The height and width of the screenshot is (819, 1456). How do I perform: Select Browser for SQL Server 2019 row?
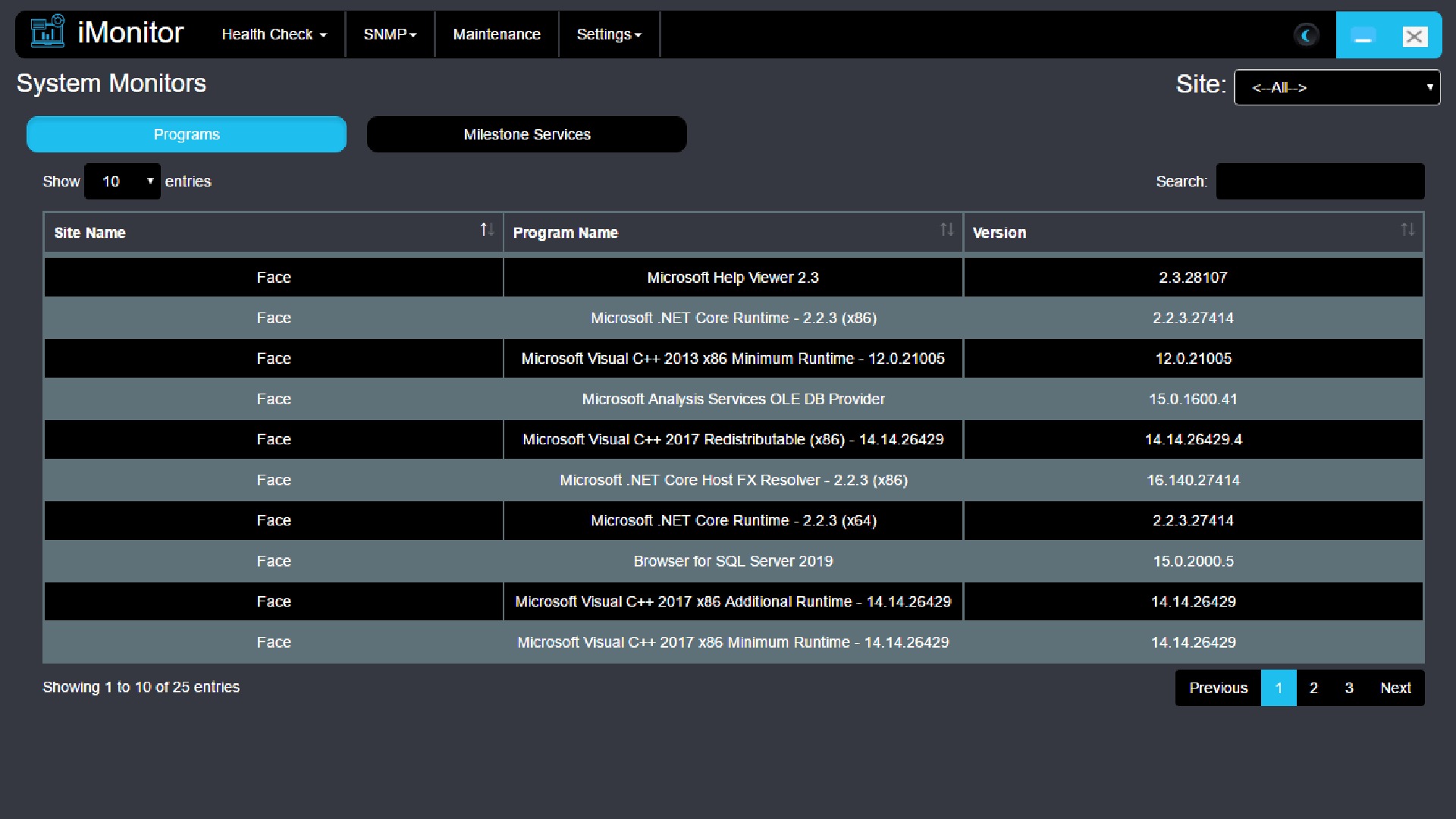733,561
